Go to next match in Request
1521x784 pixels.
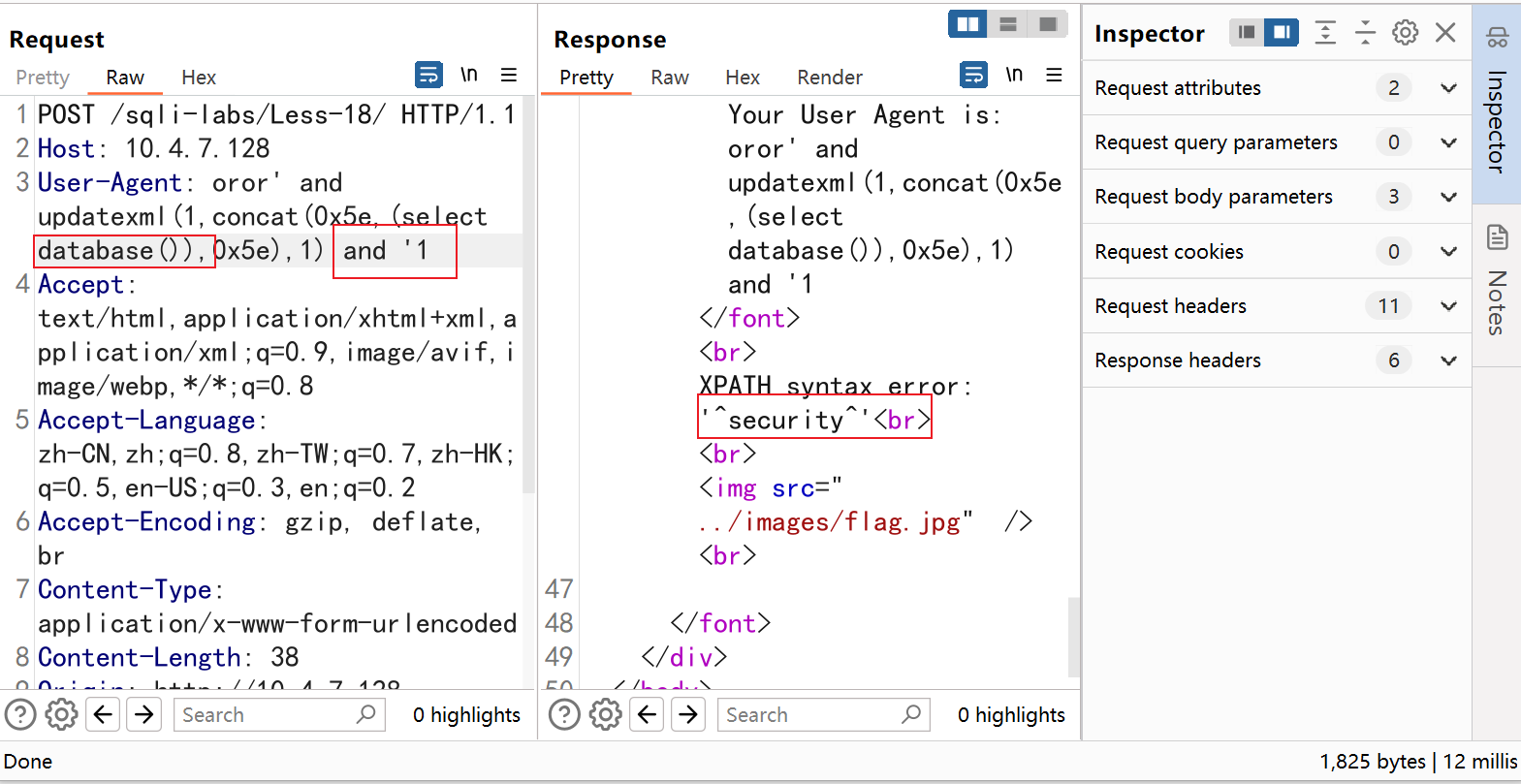144,715
